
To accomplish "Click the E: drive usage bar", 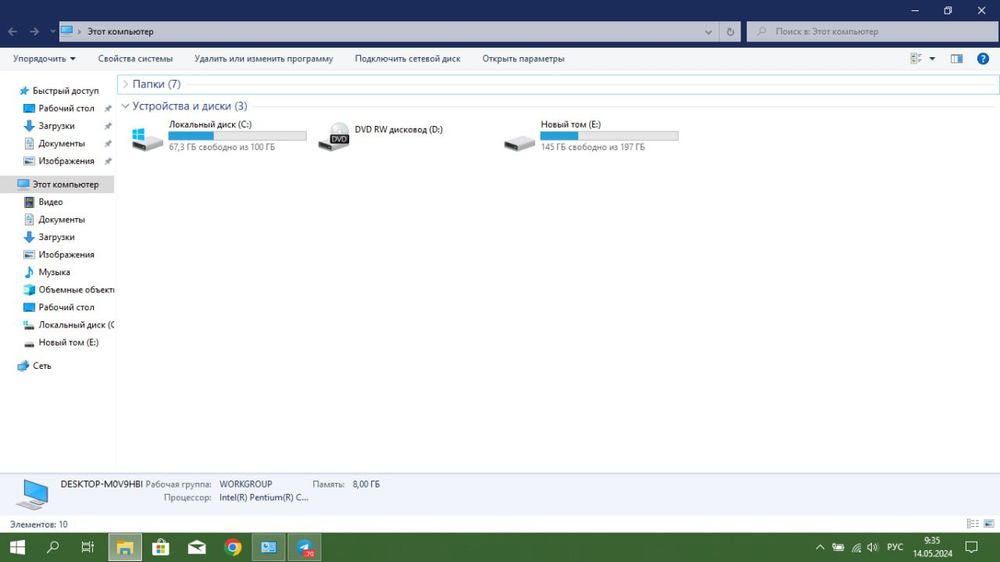I will tap(609, 136).
